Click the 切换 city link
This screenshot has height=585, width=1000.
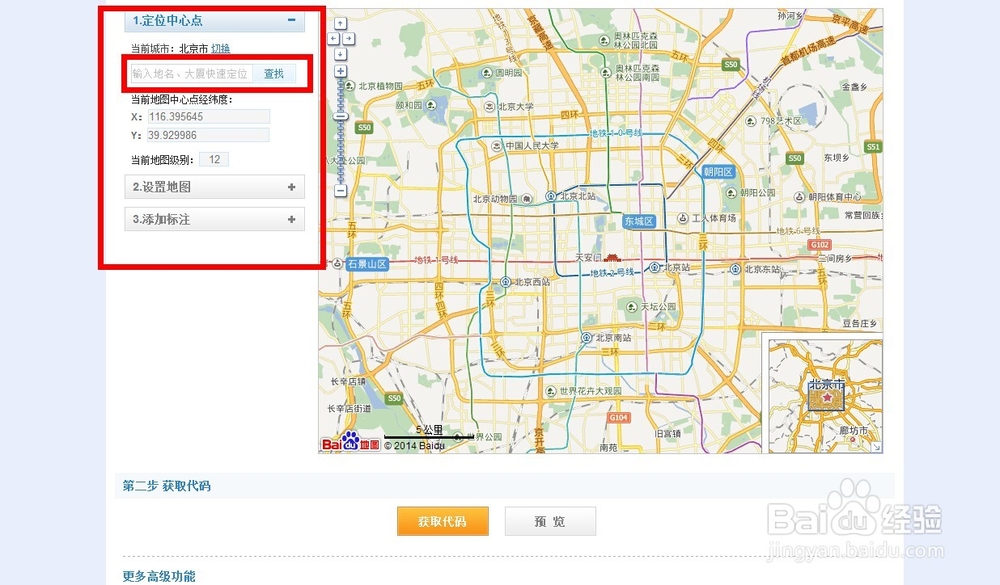click(x=221, y=48)
